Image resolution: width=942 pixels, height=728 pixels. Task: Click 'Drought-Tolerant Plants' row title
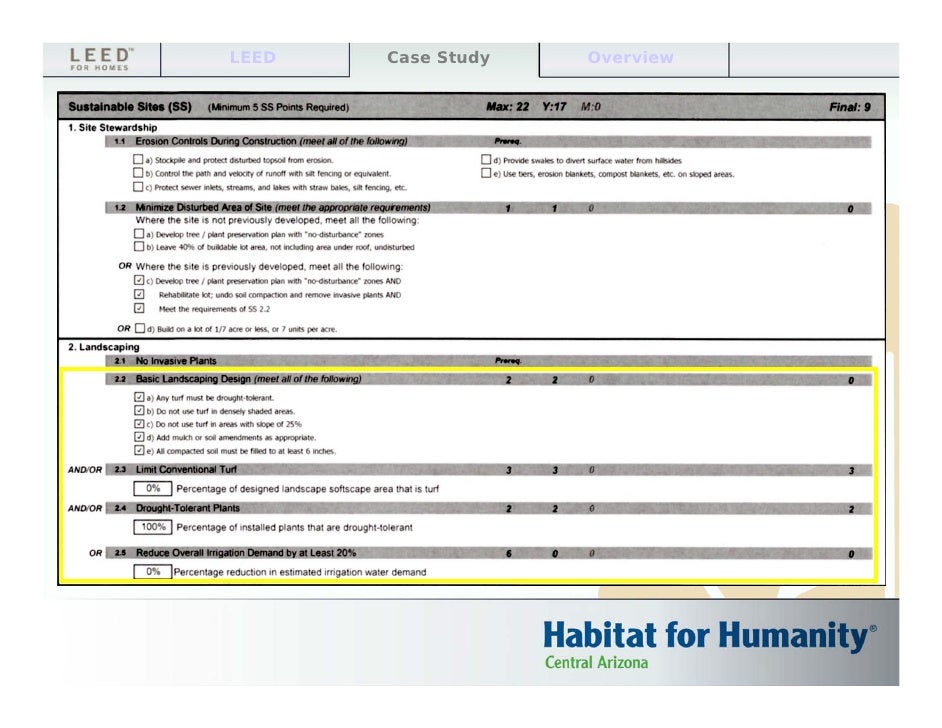[187, 508]
